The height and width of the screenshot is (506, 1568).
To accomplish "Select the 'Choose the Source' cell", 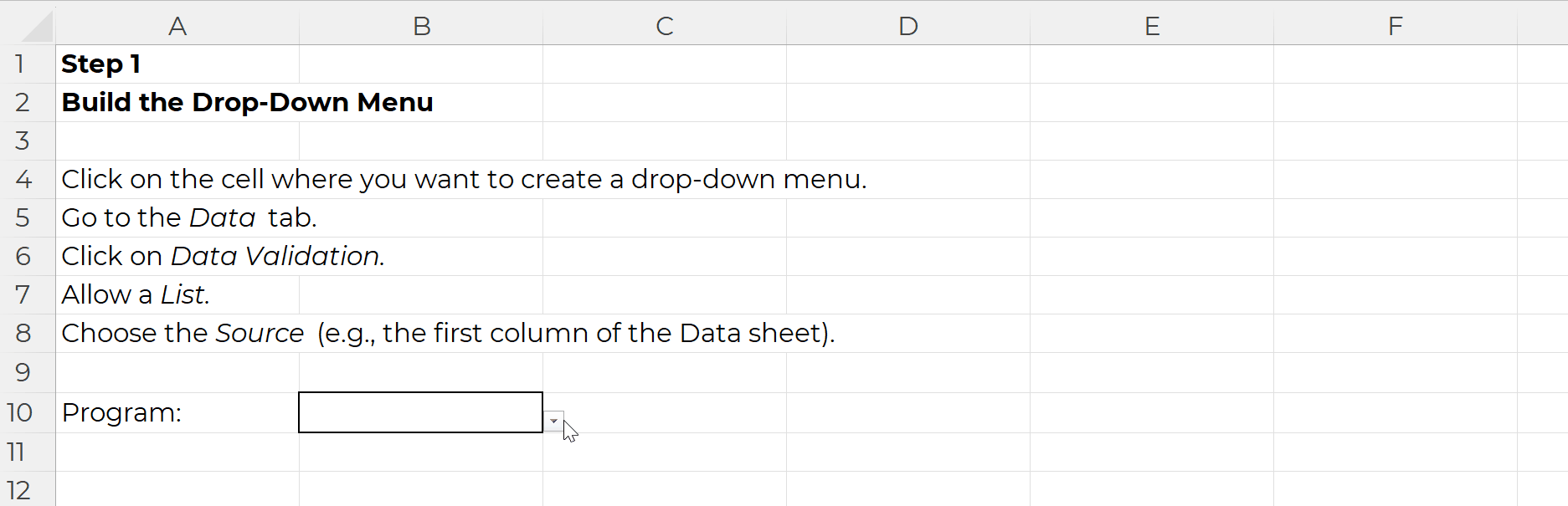I will [x=177, y=333].
